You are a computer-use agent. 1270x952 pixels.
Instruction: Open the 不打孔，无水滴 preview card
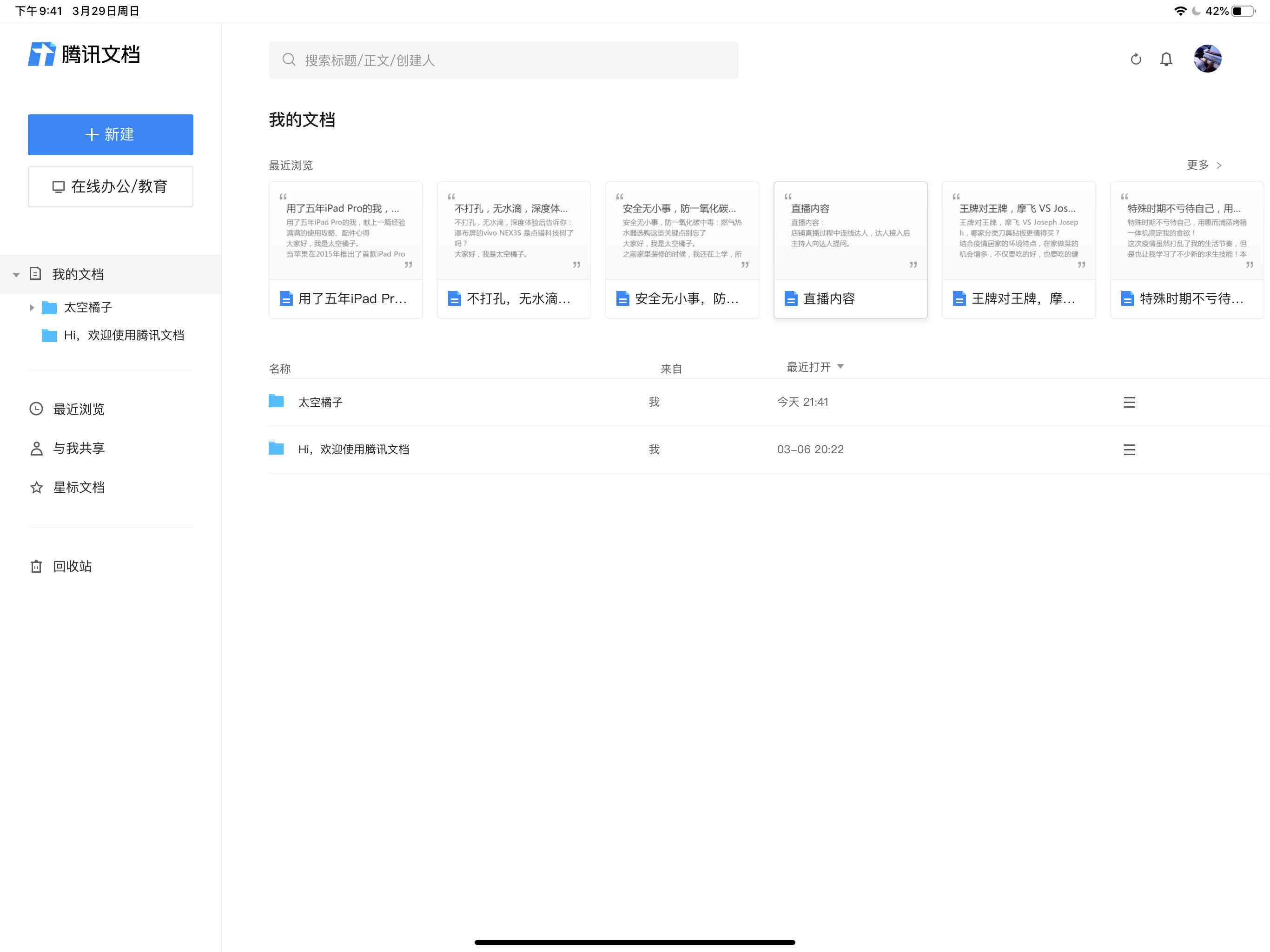[x=514, y=250]
